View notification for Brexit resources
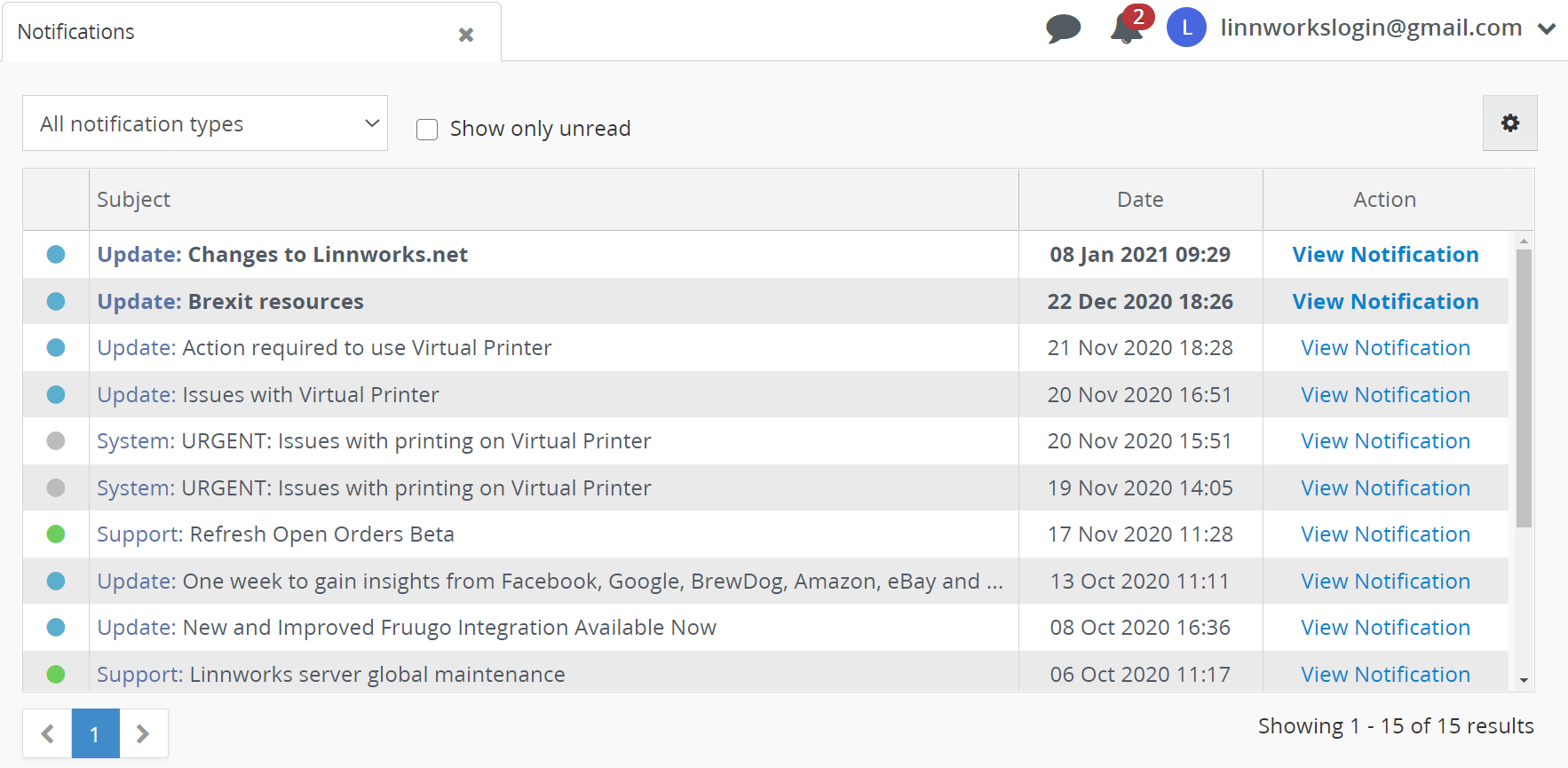1568x768 pixels. tap(1385, 302)
